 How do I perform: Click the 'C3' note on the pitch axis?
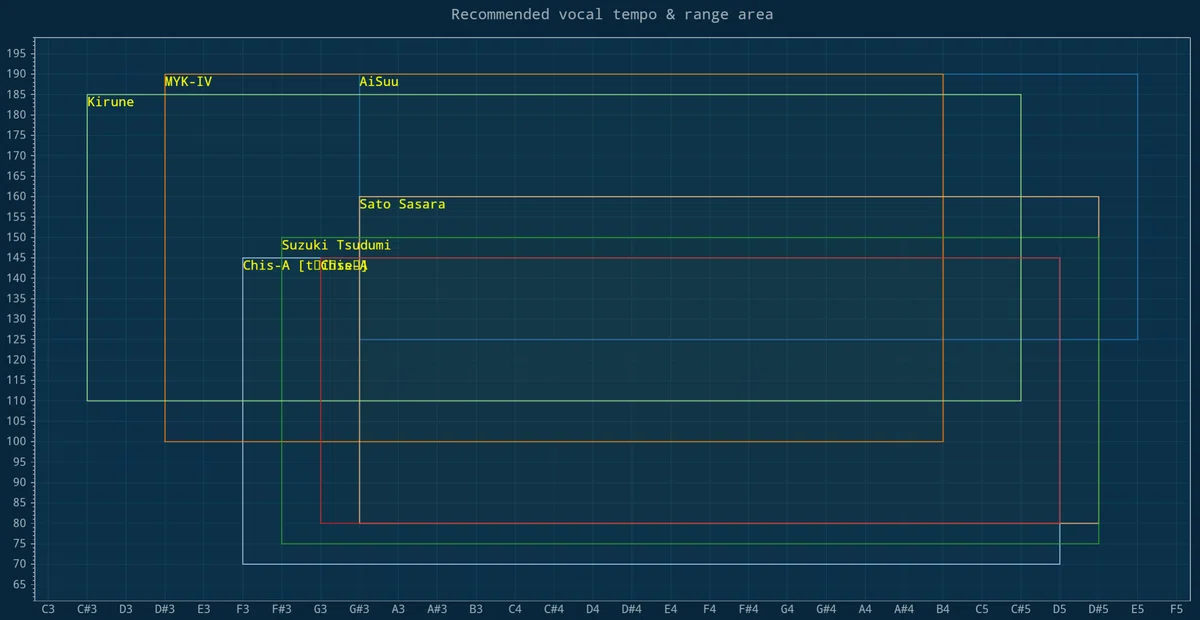(48, 608)
